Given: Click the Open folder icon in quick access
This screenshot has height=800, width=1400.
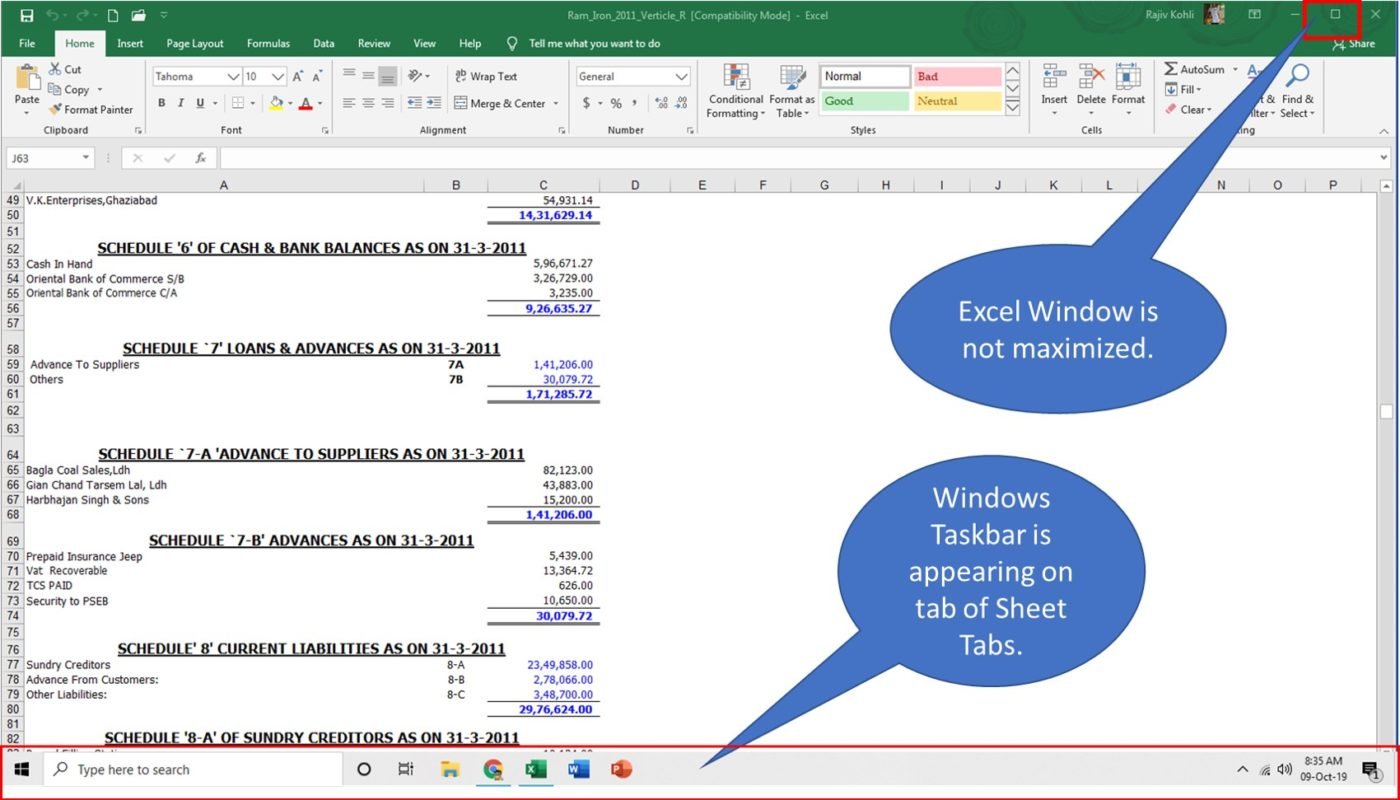Looking at the screenshot, I should click(138, 15).
